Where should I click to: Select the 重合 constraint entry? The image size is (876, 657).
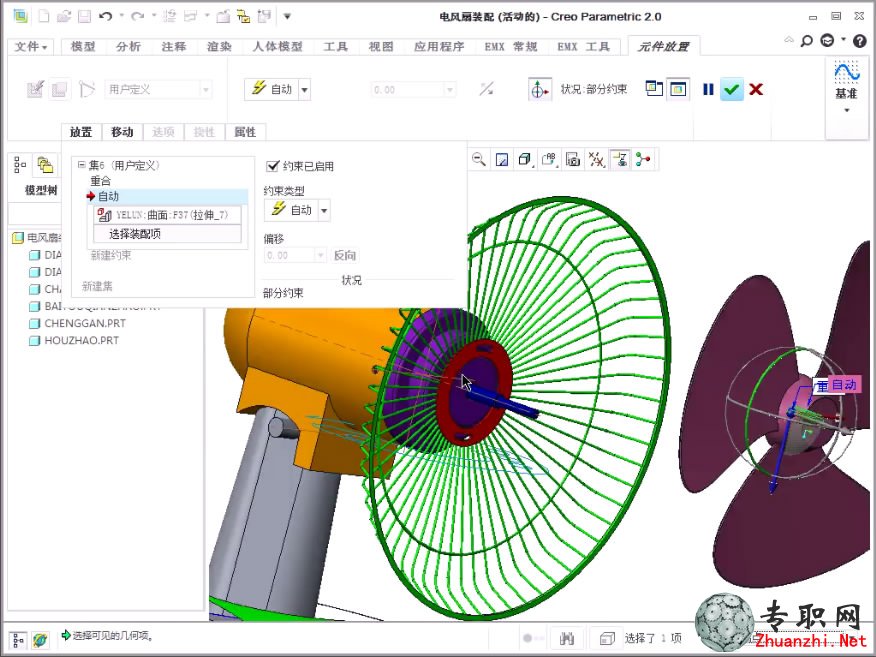click(x=101, y=180)
